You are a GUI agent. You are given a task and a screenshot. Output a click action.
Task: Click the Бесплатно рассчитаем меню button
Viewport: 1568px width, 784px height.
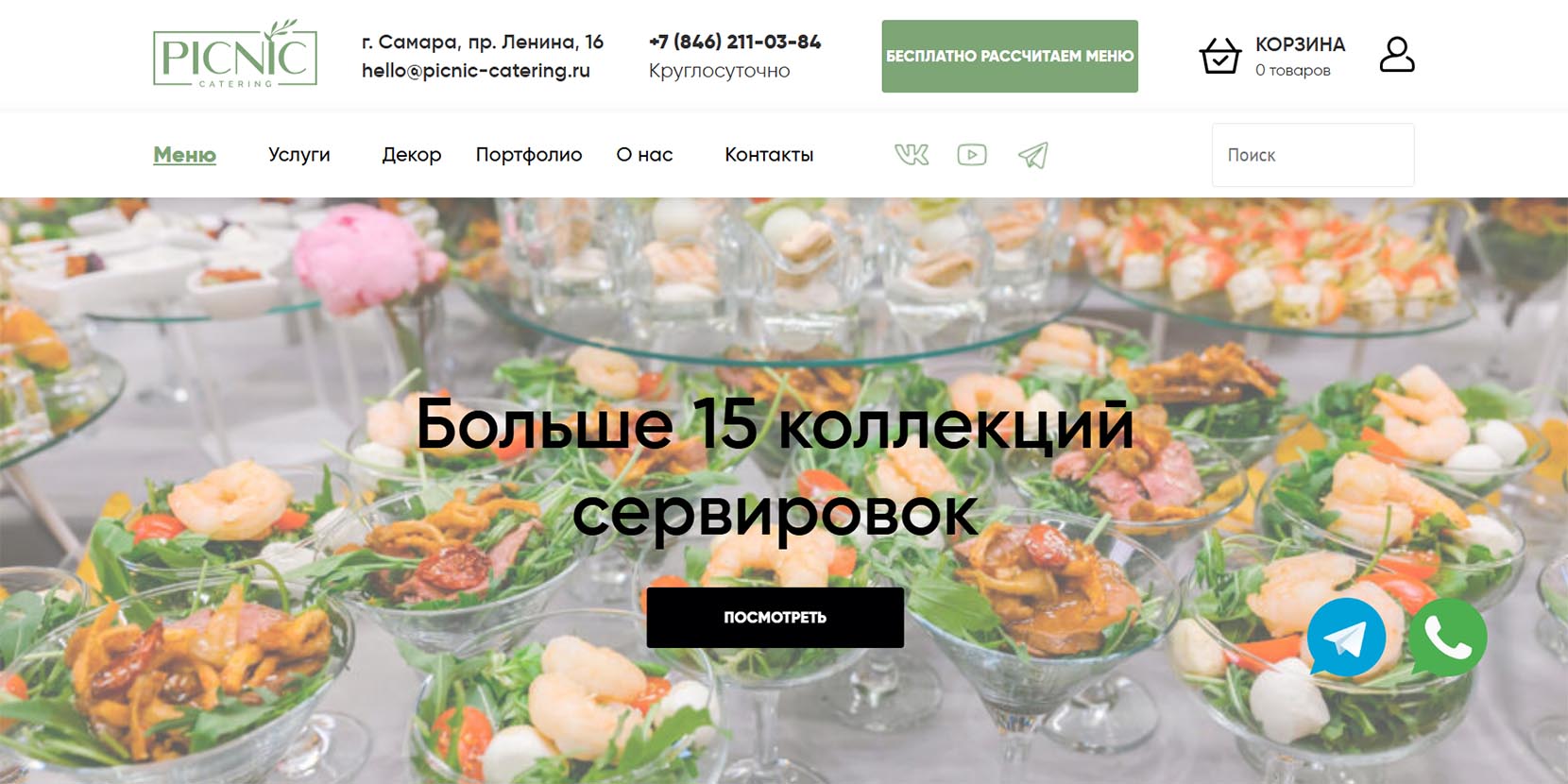click(x=1010, y=57)
